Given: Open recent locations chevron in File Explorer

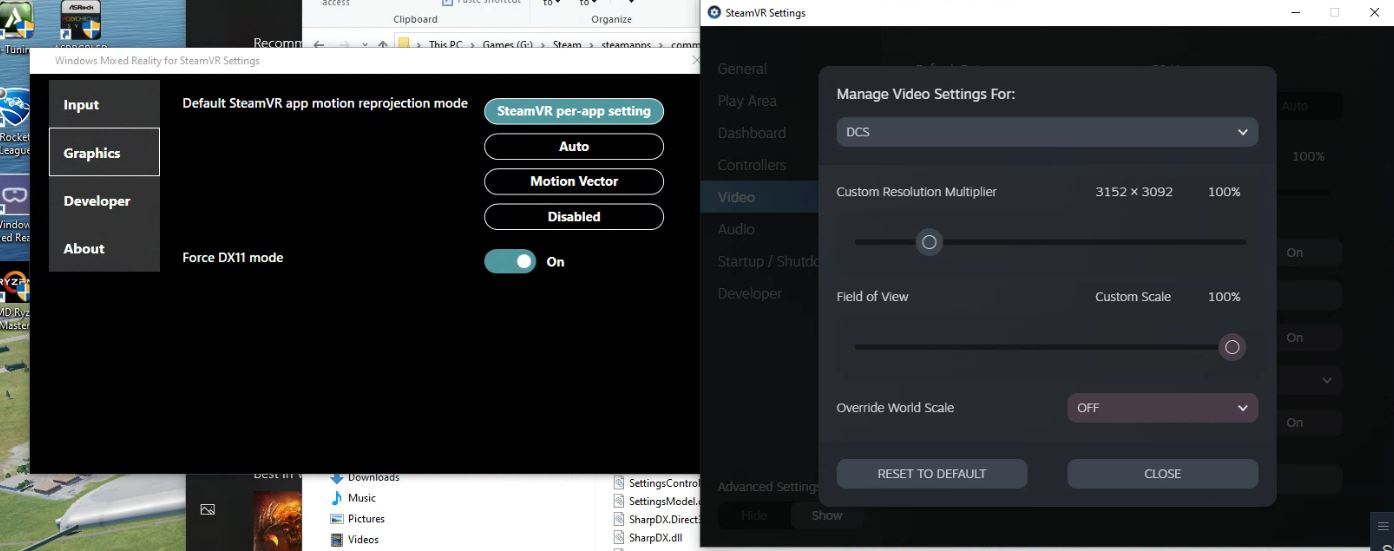Looking at the screenshot, I should [365, 46].
